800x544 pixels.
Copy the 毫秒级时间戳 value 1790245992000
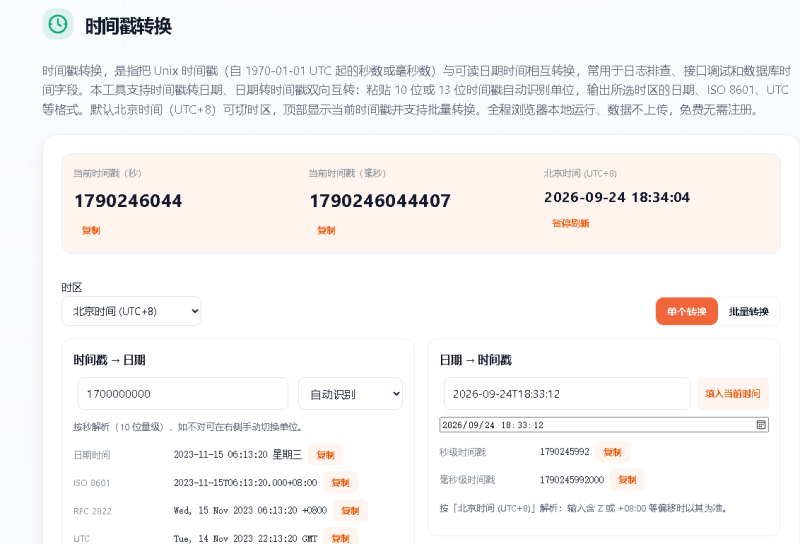click(627, 479)
